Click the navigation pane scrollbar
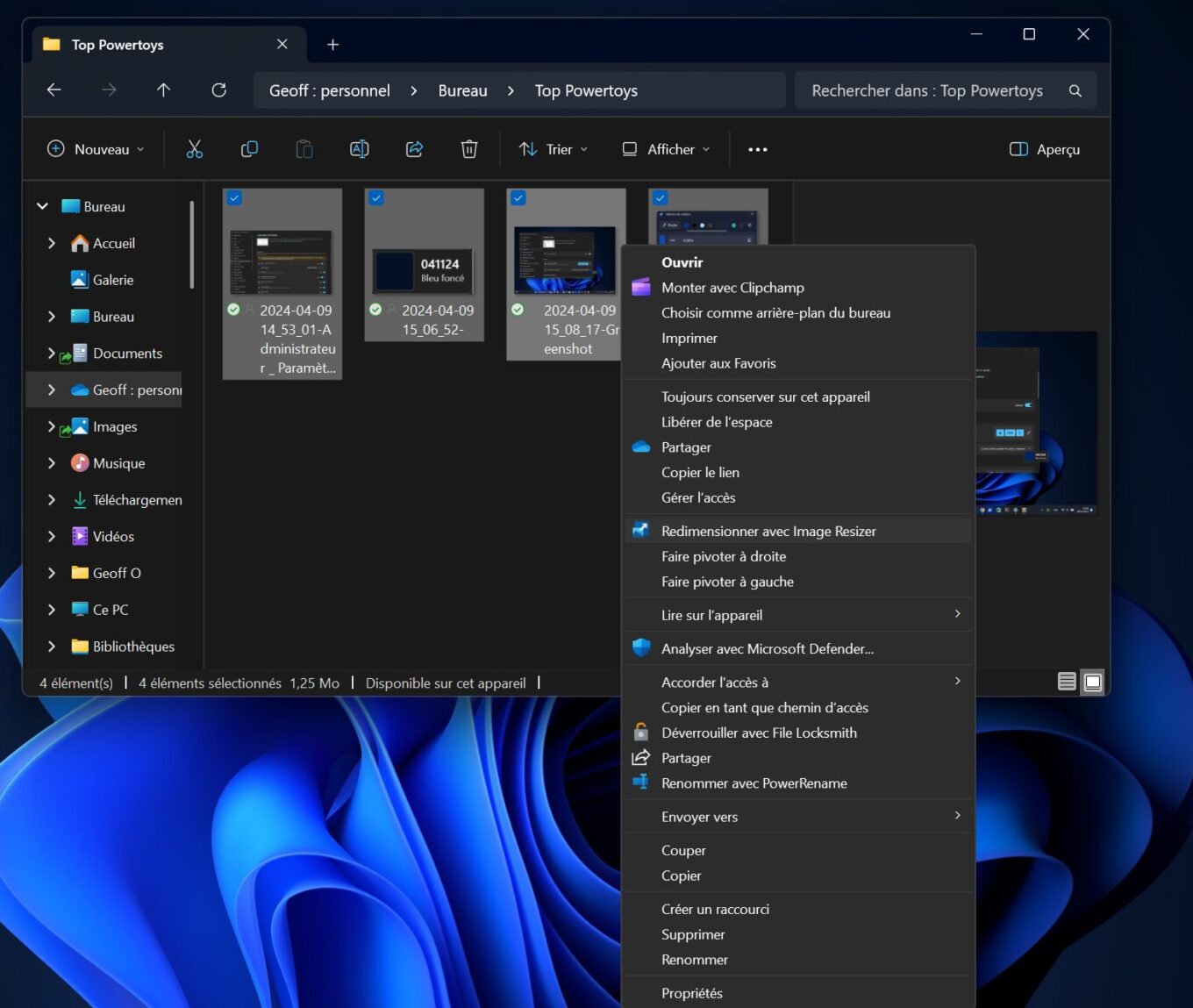 click(x=191, y=244)
